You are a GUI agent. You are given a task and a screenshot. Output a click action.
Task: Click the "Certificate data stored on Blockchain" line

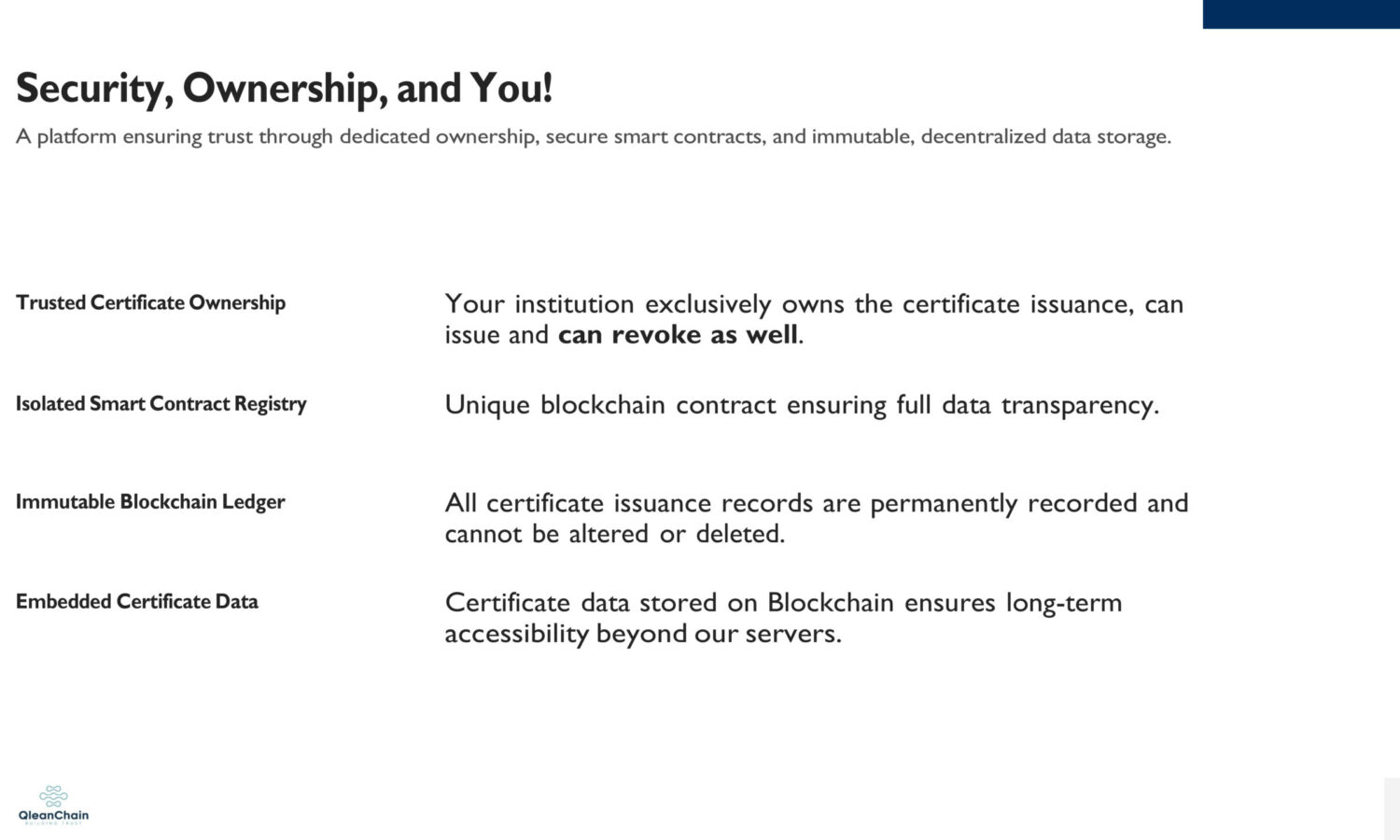coord(782,602)
